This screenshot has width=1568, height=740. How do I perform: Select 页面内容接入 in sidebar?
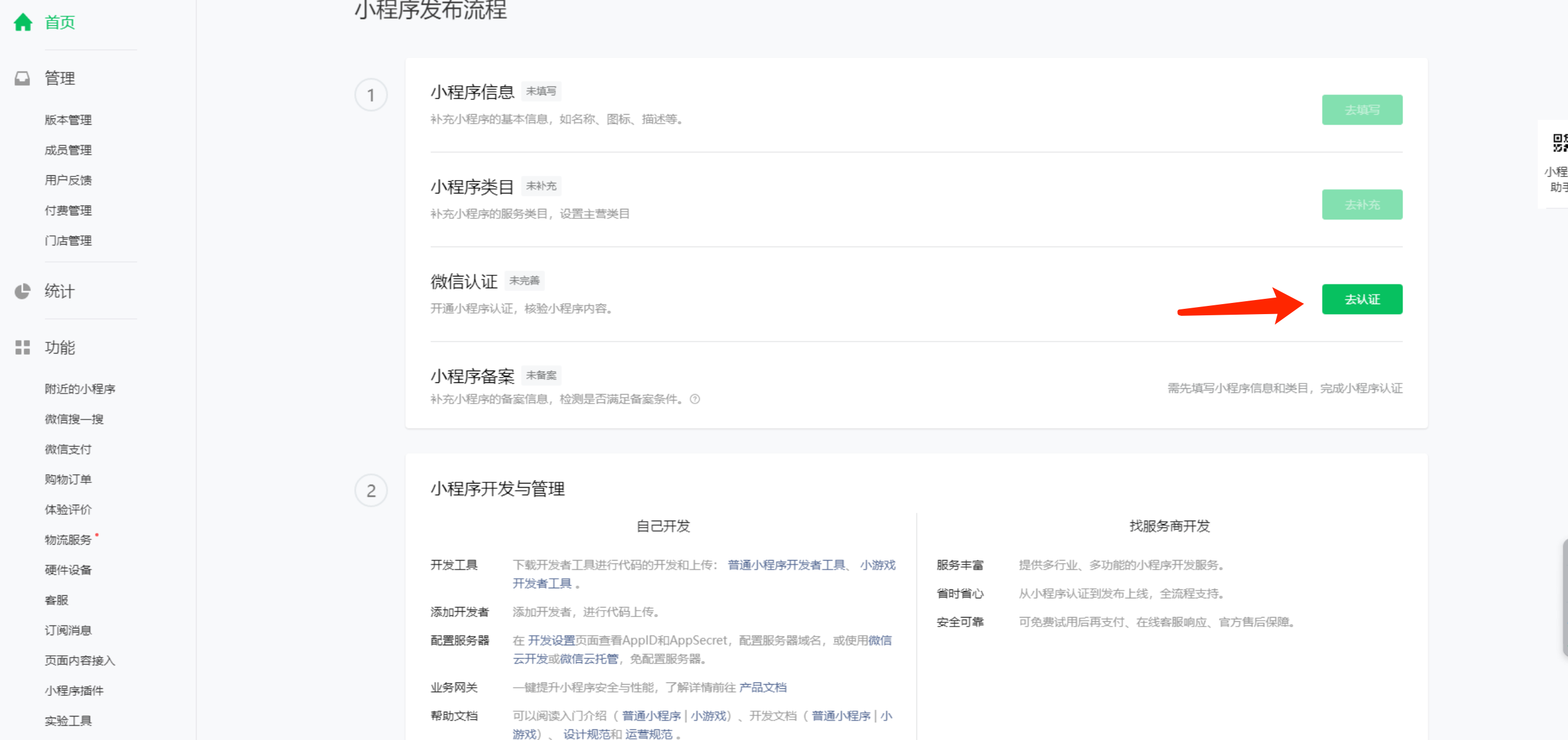point(79,660)
